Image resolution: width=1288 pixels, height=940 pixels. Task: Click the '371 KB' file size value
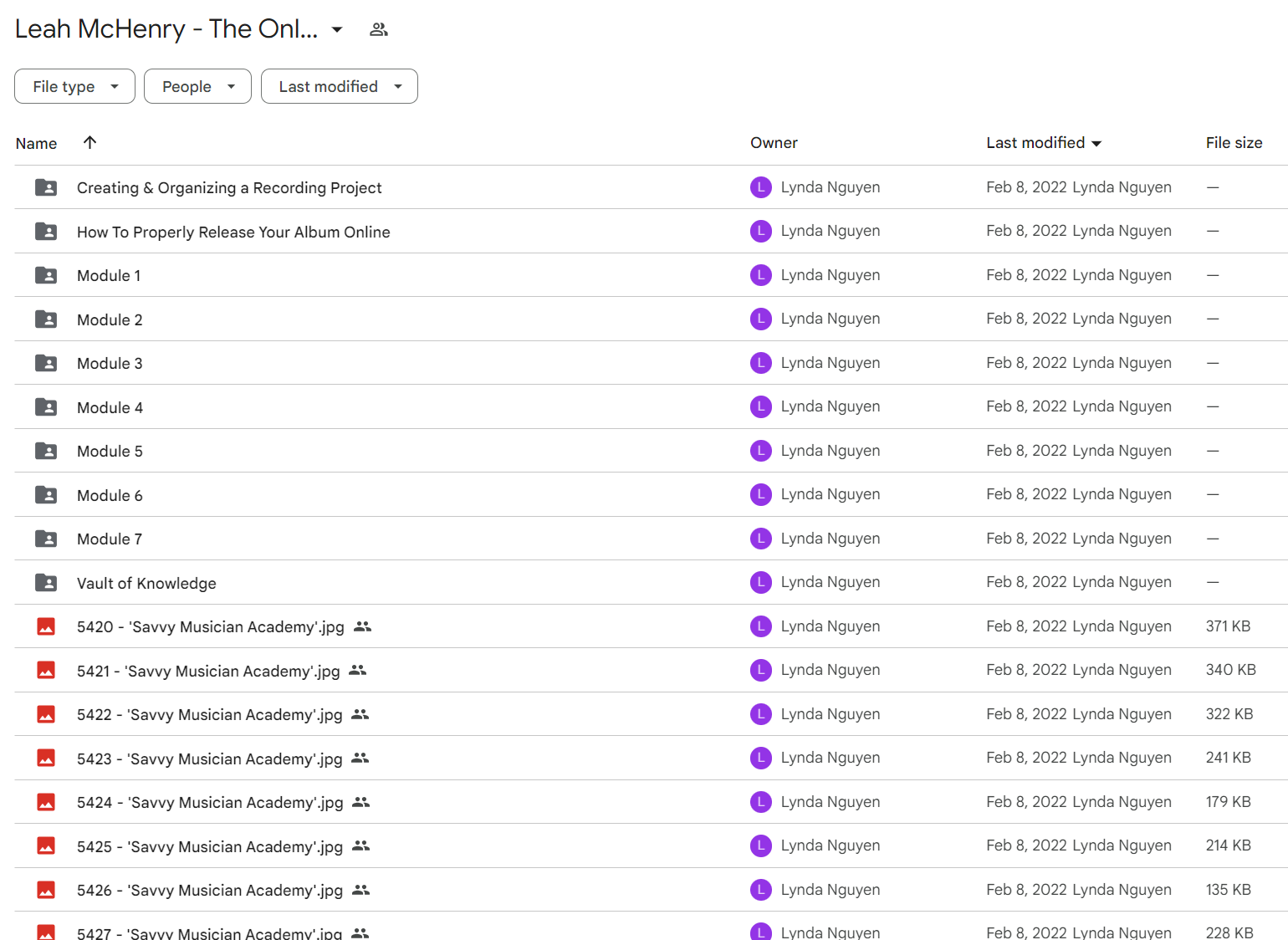(1228, 626)
